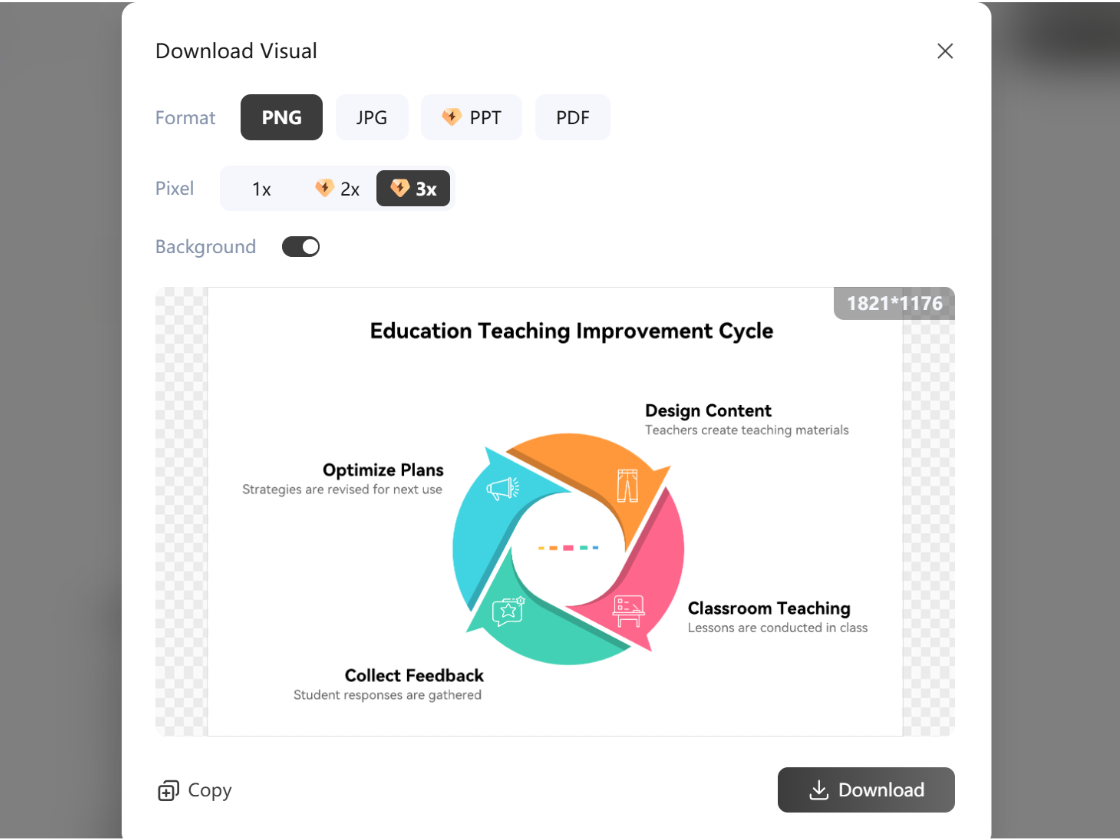Switch format to PDF
Screen dimensions: 1120x840
pos(572,117)
